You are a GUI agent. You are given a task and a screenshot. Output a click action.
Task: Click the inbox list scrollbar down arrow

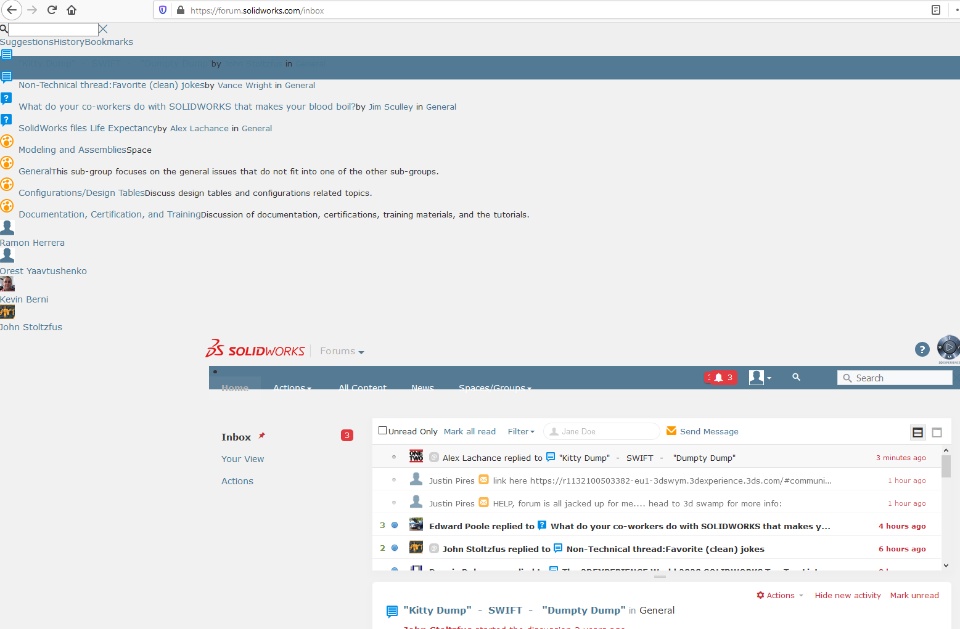[946, 565]
